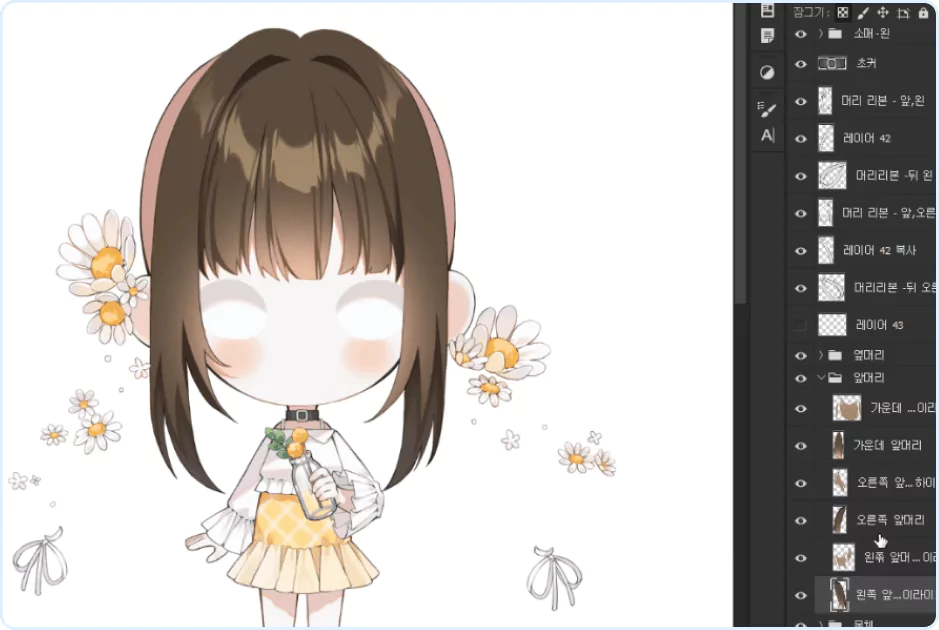Select thumbnail of 머리리본 -뒤 왼 layer
The width and height of the screenshot is (939, 630).
832,175
